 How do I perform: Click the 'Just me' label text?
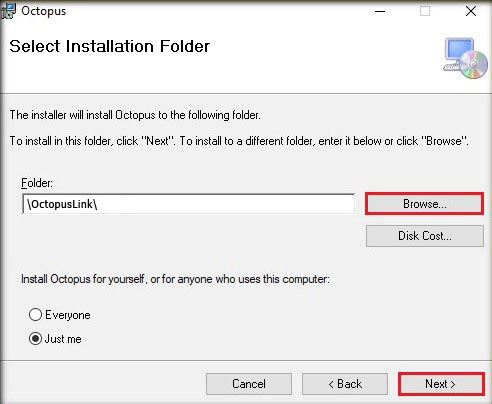click(63, 339)
